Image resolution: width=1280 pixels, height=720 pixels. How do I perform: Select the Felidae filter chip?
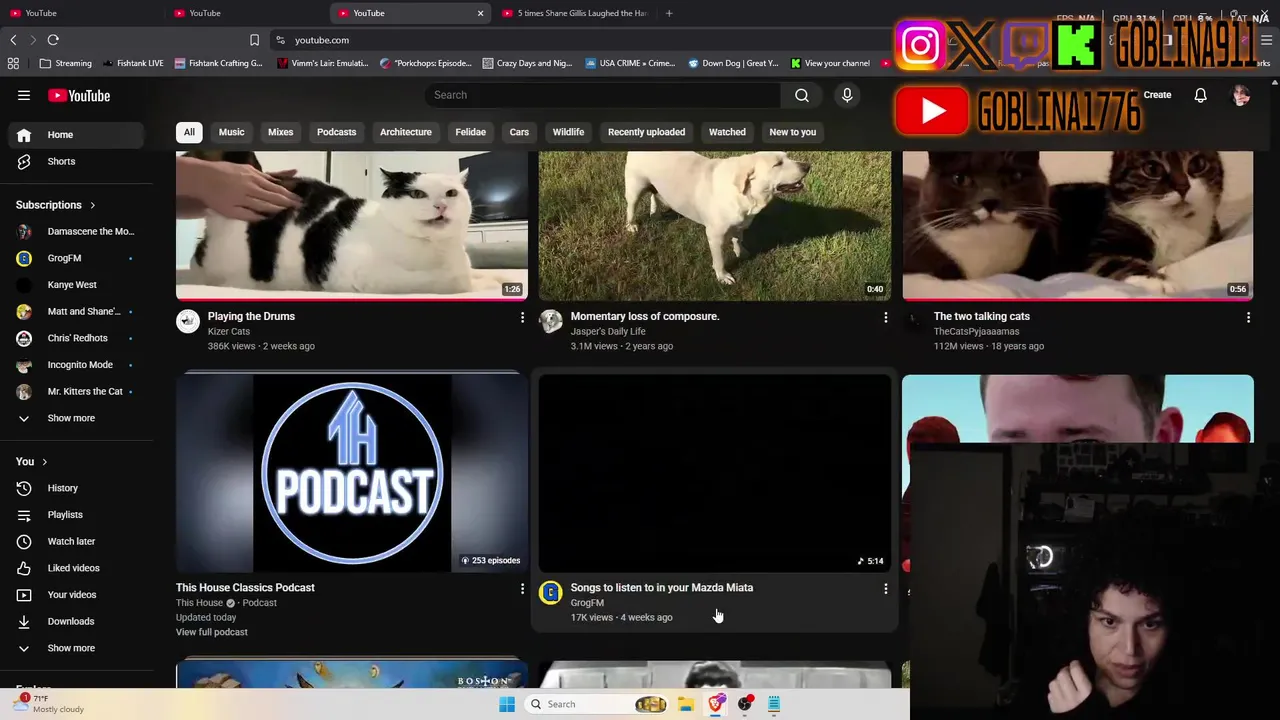(x=470, y=132)
